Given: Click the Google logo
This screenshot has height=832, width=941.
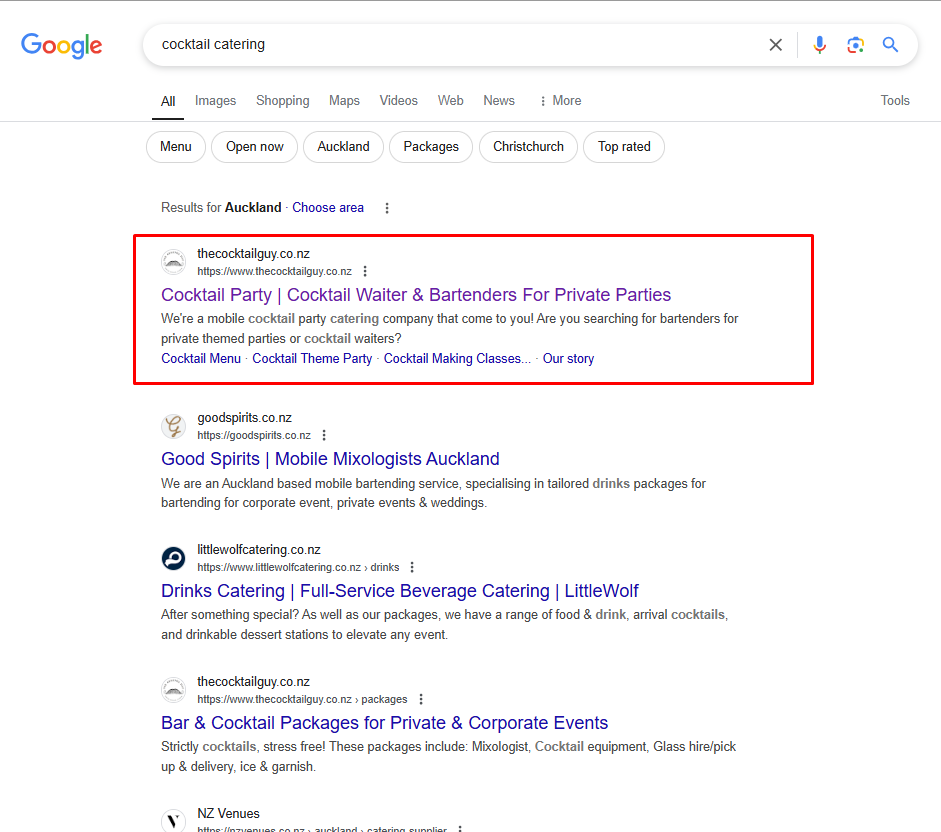Looking at the screenshot, I should tap(62, 46).
